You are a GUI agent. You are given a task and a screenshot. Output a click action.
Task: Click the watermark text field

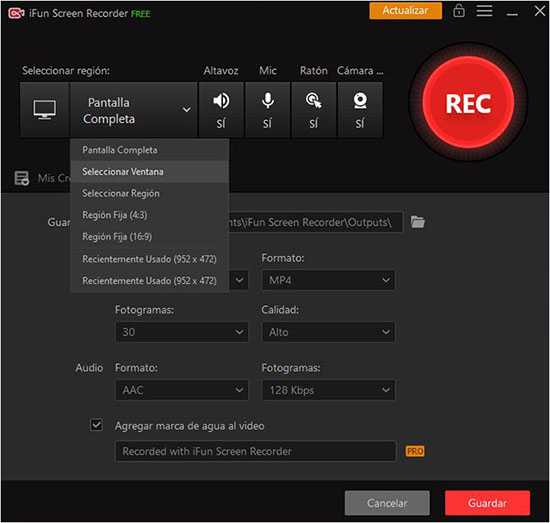pyautogui.click(x=256, y=451)
